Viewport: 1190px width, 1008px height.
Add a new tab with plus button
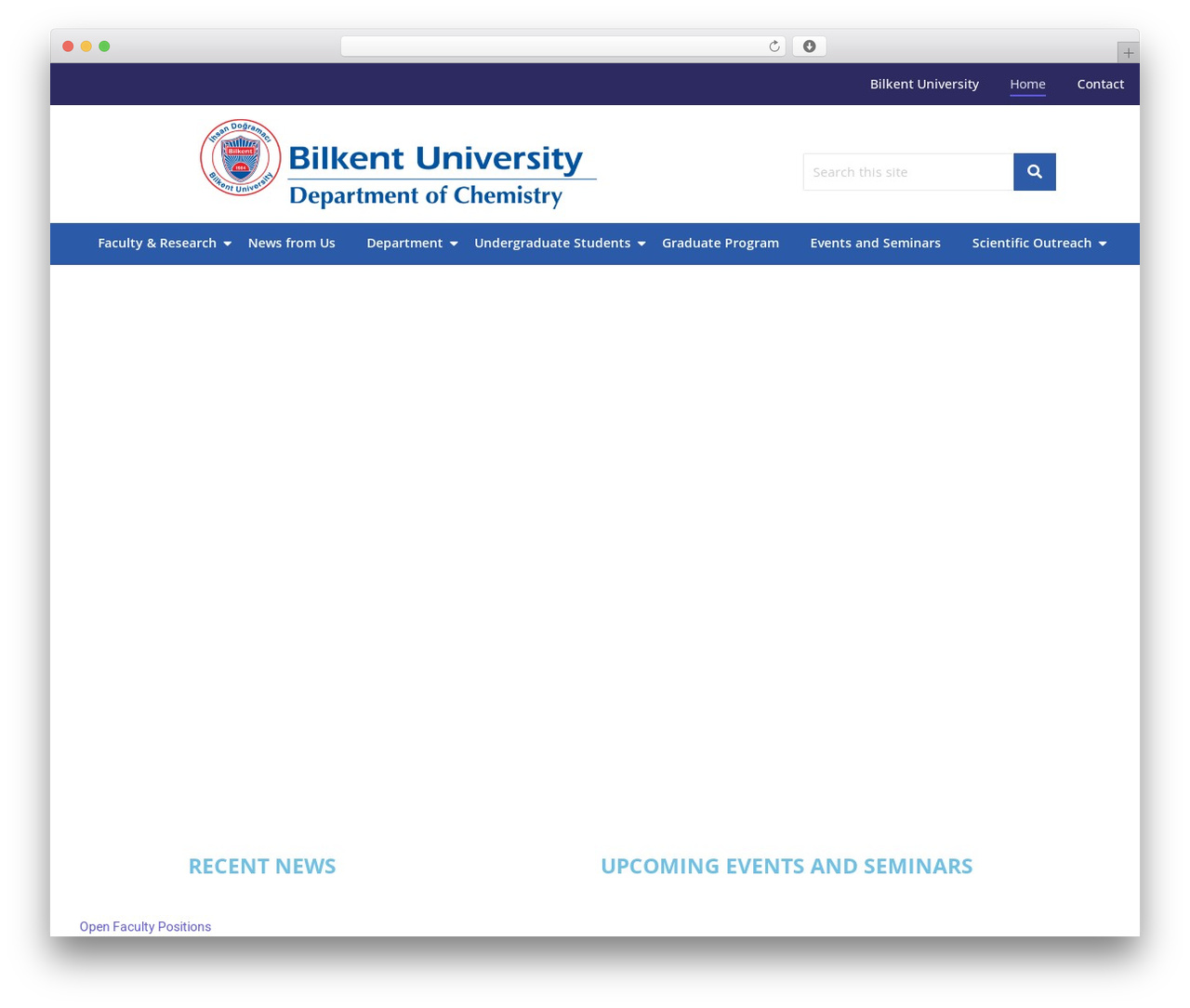pyautogui.click(x=1128, y=53)
